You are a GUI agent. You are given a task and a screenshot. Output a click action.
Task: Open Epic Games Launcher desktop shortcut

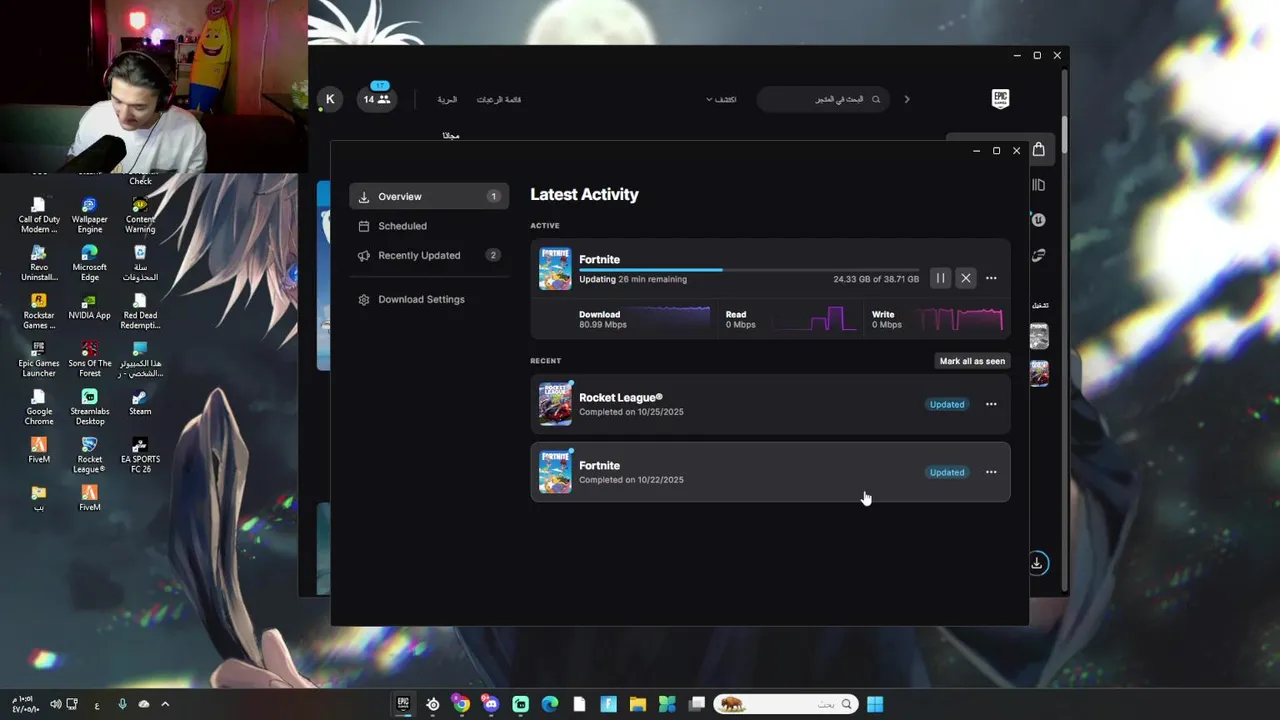[39, 359]
